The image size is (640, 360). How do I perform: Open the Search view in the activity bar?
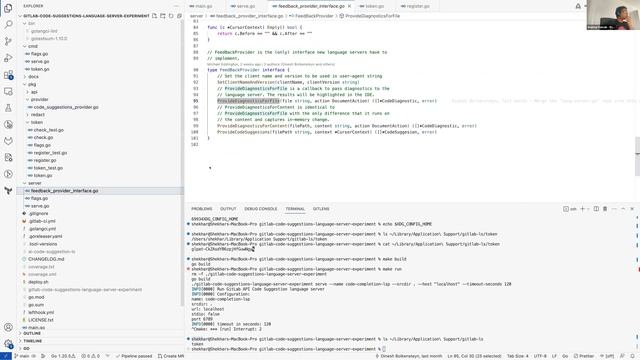8,24
